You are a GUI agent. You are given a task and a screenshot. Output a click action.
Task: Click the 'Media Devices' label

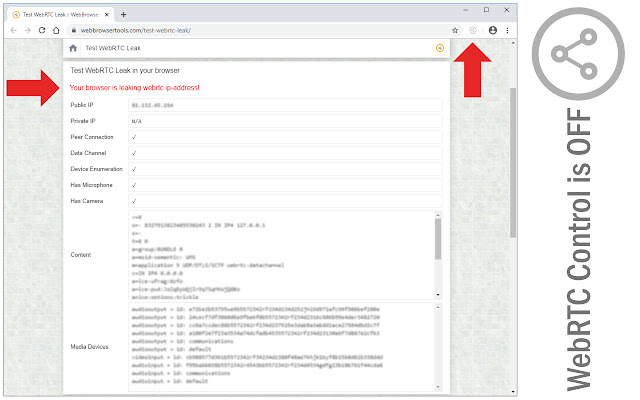(x=89, y=347)
